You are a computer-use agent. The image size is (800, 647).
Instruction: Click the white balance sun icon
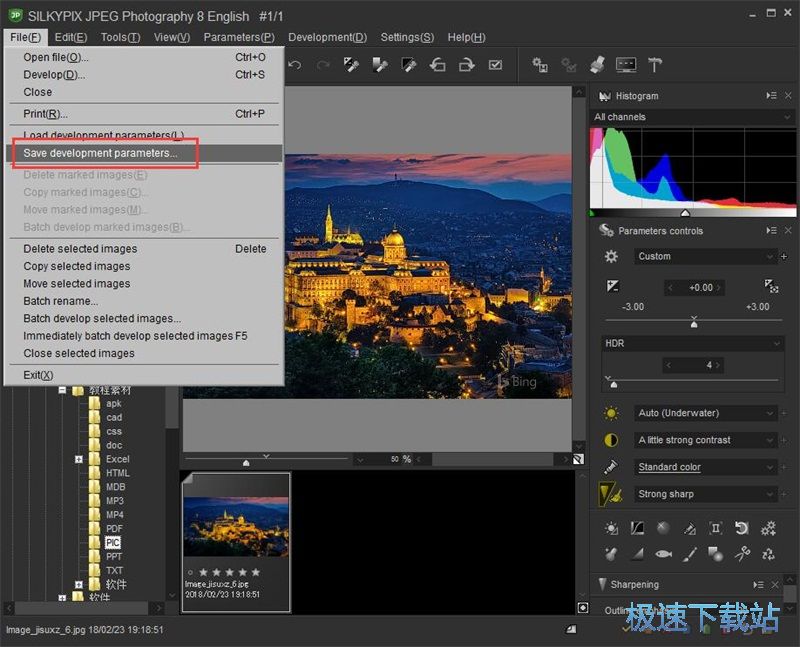click(x=611, y=414)
